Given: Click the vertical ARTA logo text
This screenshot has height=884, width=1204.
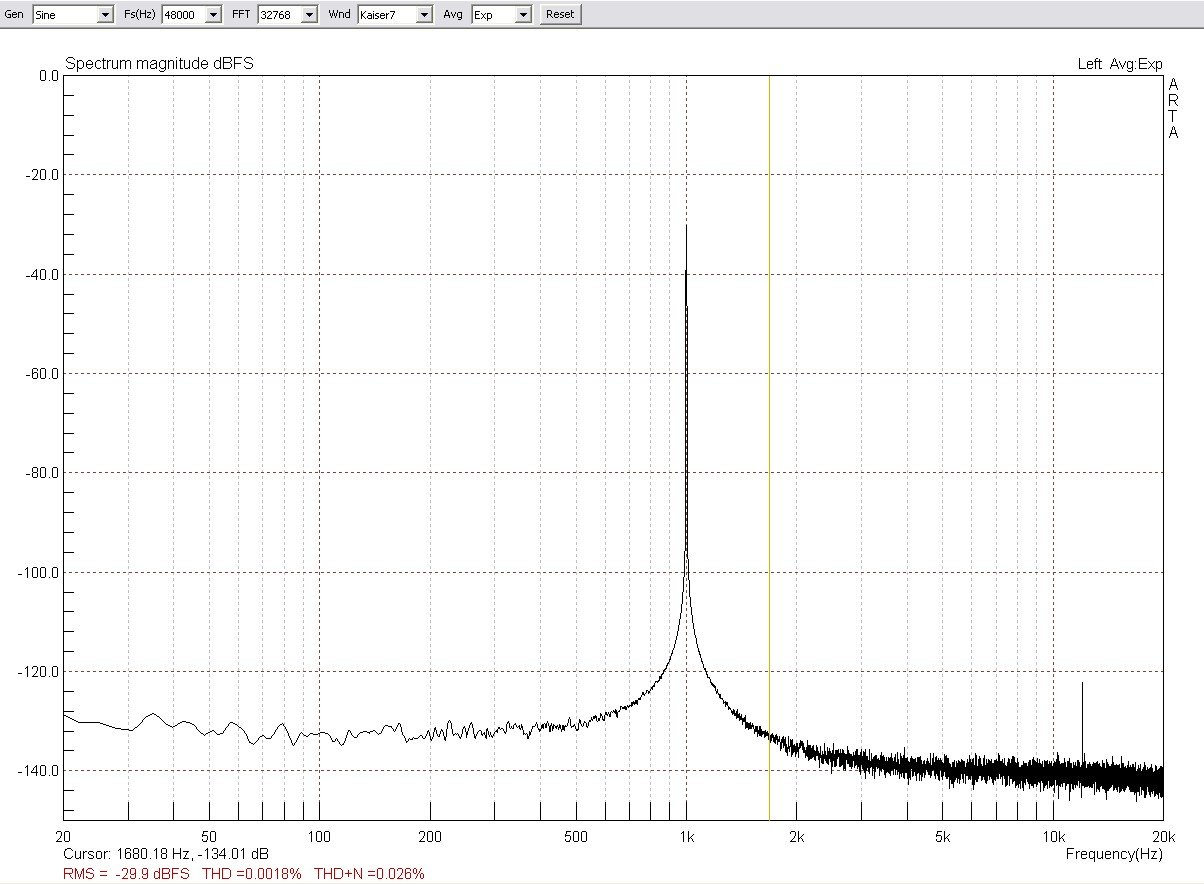Looking at the screenshot, I should pos(1174,109).
